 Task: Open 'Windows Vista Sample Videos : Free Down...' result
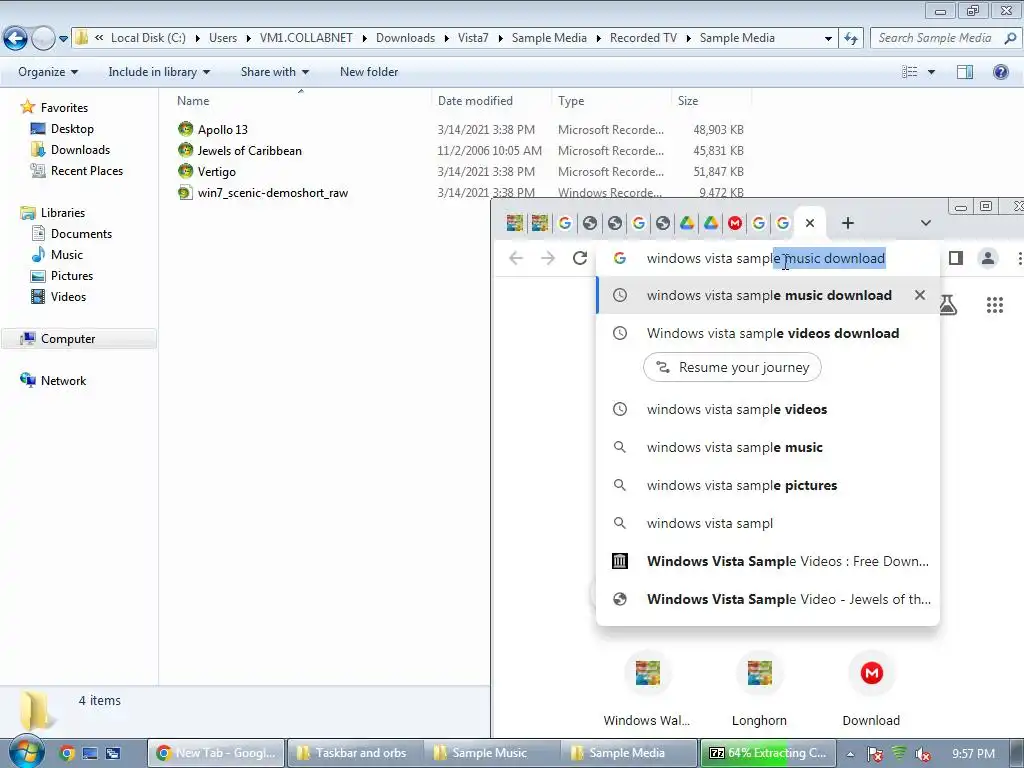click(x=768, y=561)
